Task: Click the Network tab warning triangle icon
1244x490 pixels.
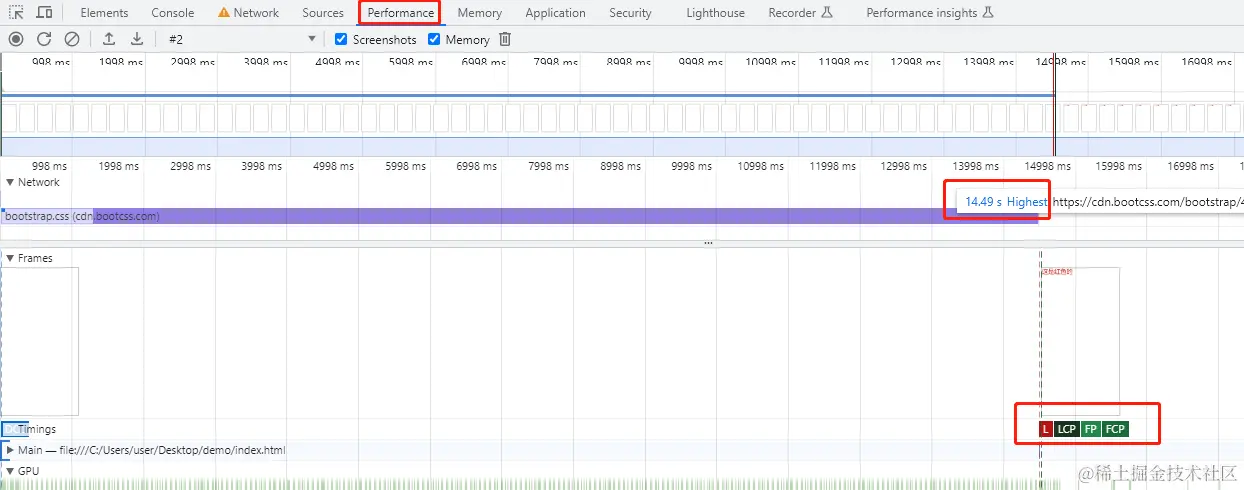Action: pos(224,13)
